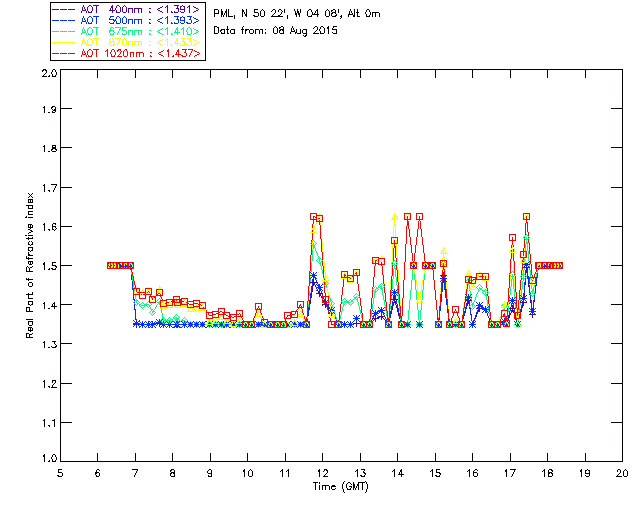Viewport: 640px width, 512px height.
Task: Select the AOT 675nm legend entry
Action: click(126, 31)
